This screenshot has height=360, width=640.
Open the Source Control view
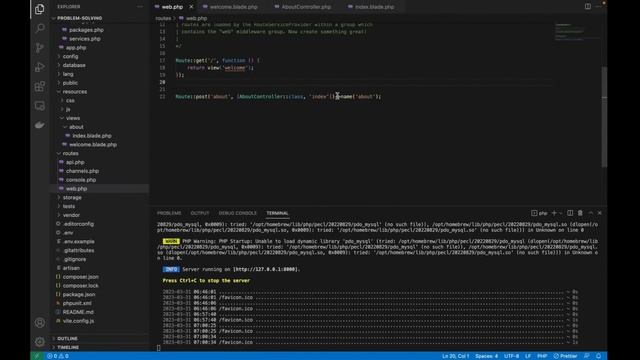point(40,48)
